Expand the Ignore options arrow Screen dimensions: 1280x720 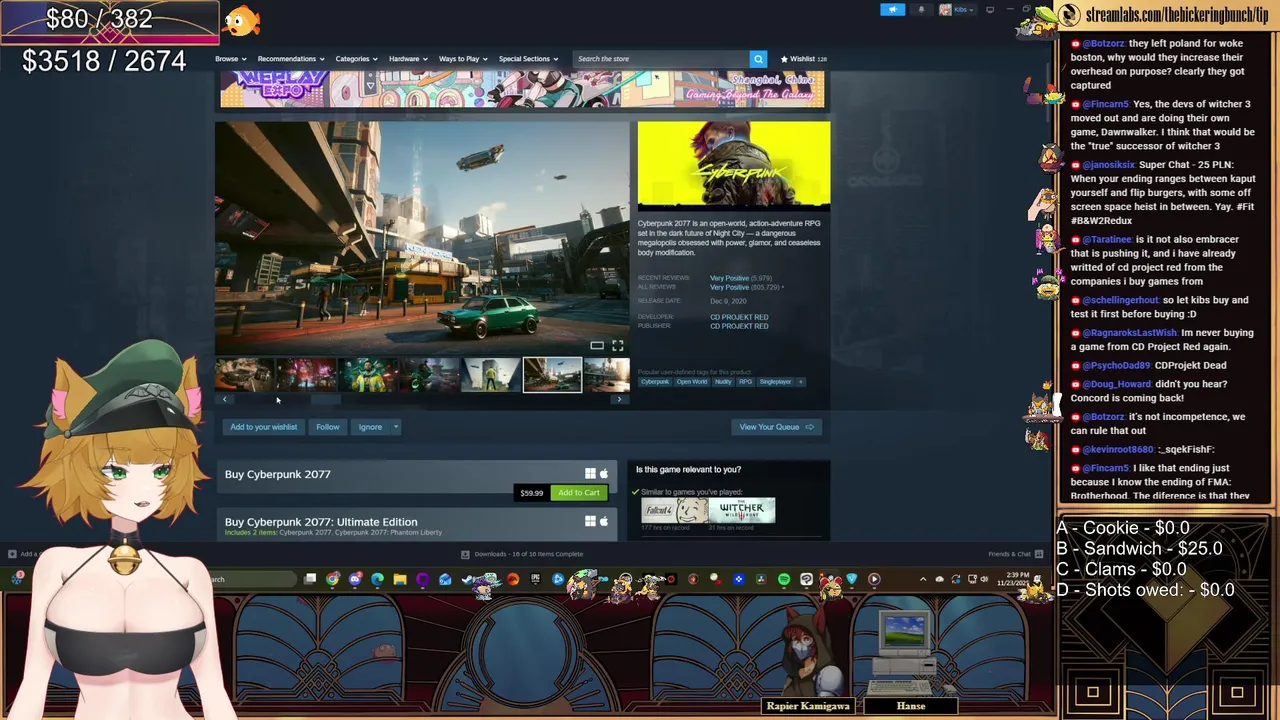395,427
